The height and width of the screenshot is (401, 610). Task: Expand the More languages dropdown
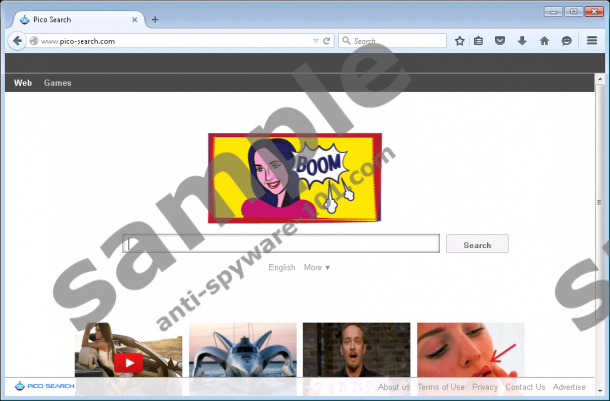pos(317,267)
